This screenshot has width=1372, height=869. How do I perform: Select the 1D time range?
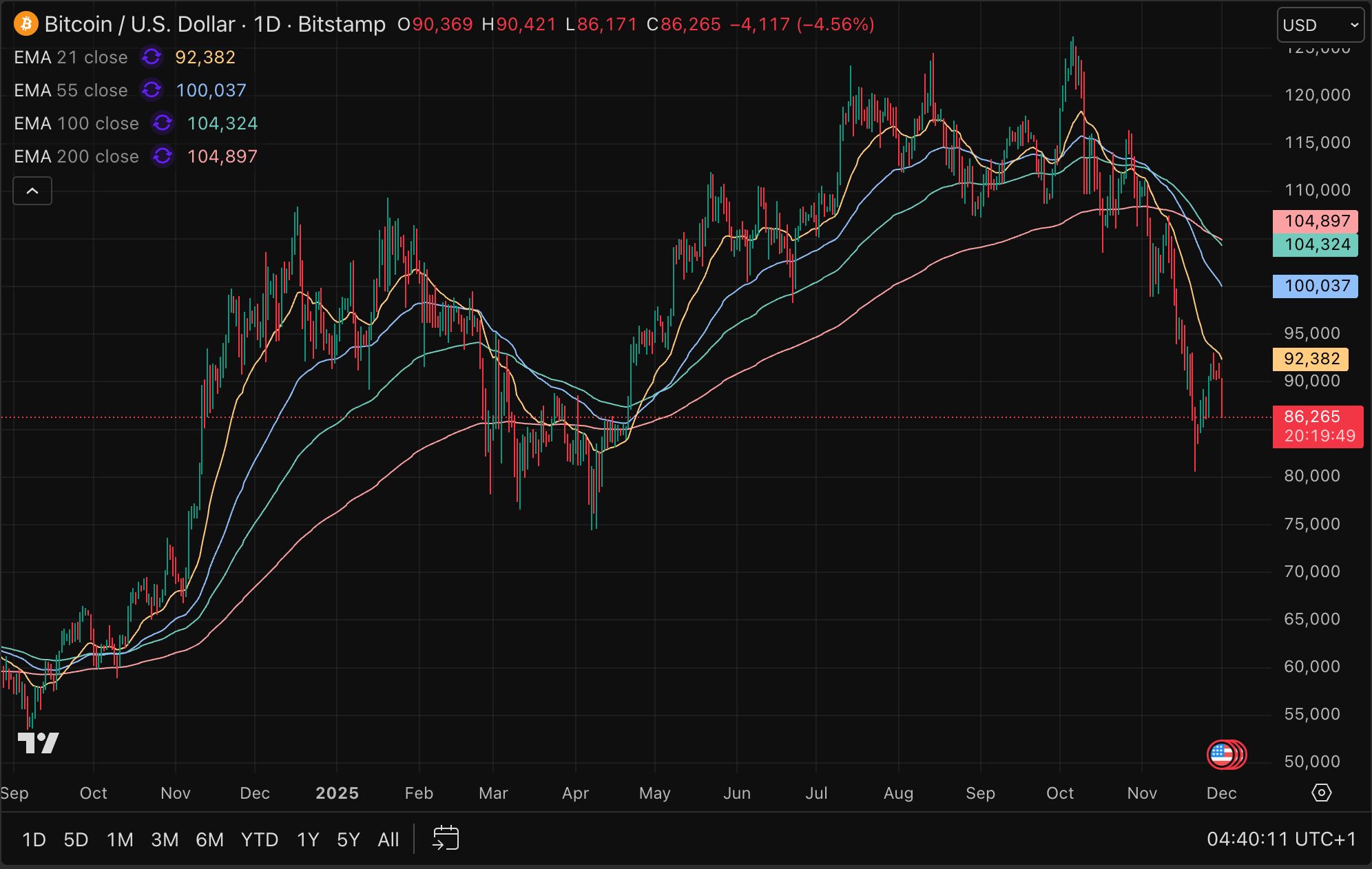[34, 839]
